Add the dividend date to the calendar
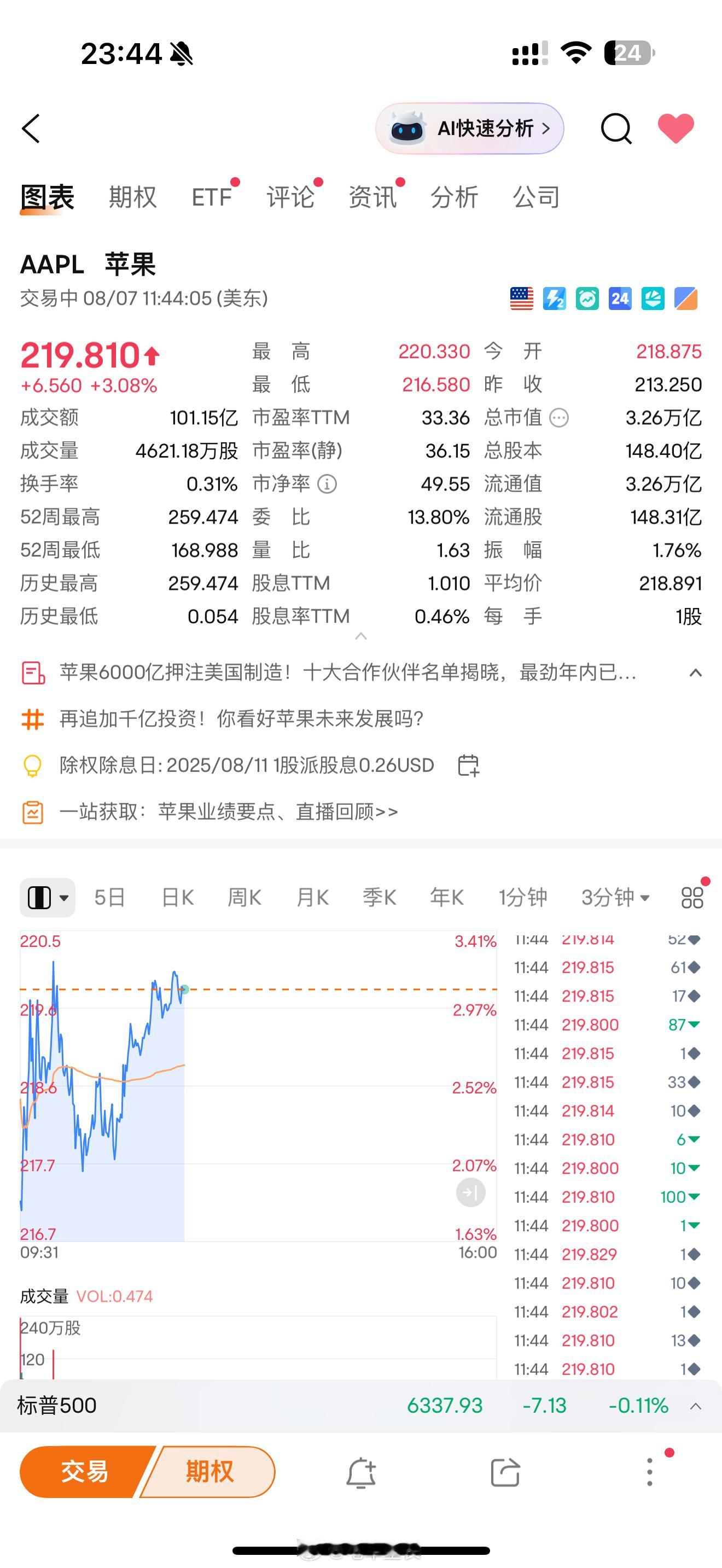 click(468, 765)
